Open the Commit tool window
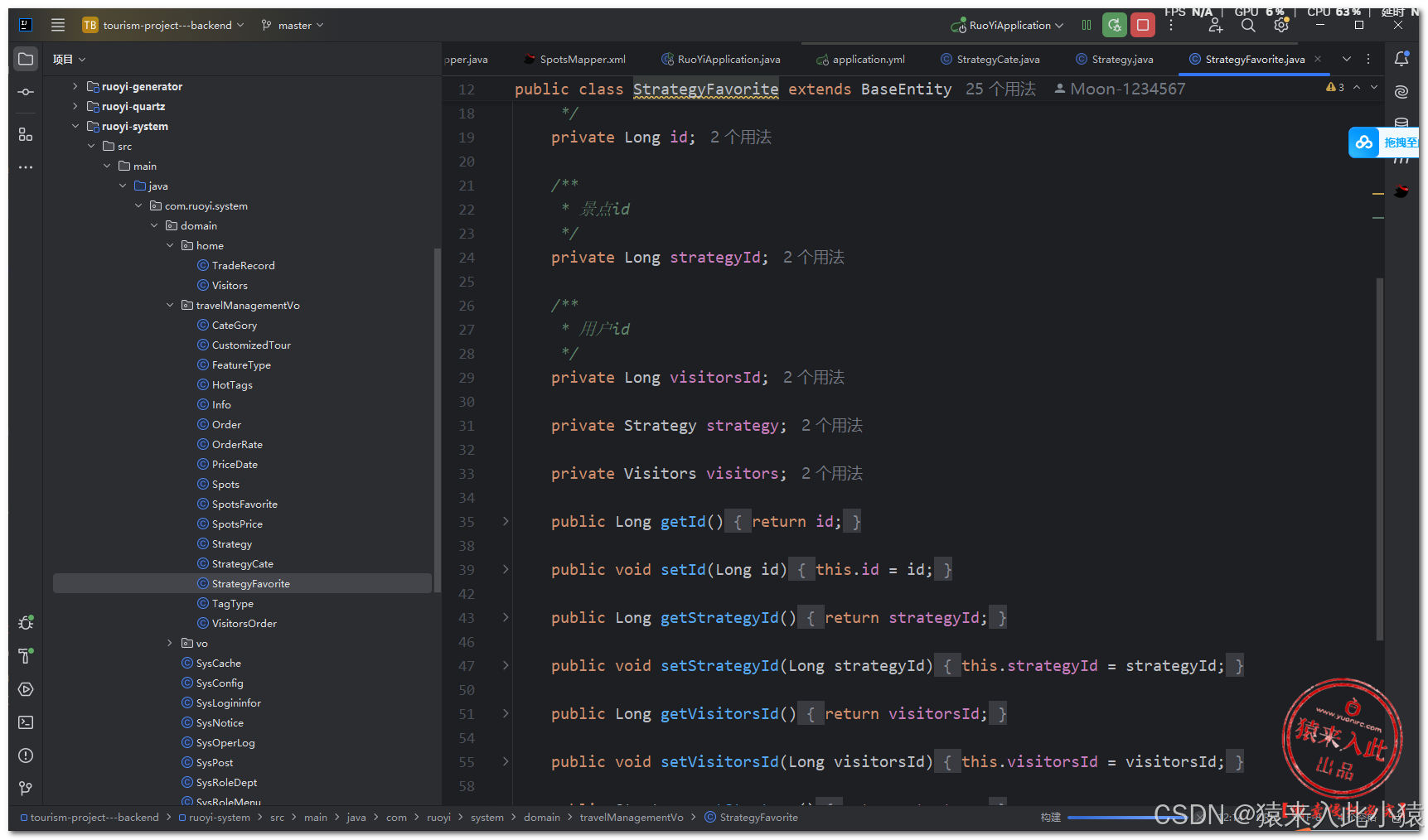1428x840 pixels. [26, 92]
